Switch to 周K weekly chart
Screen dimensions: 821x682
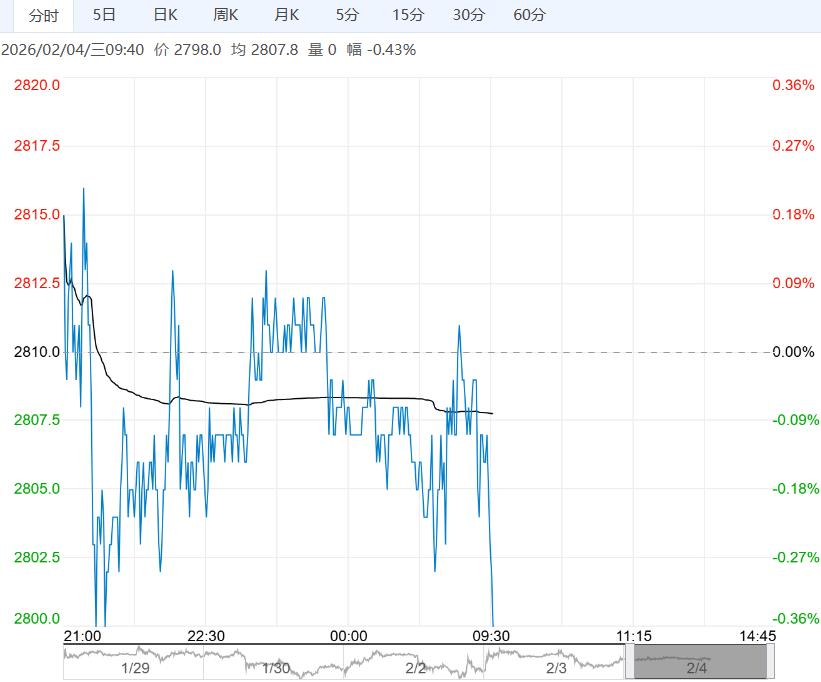click(226, 15)
